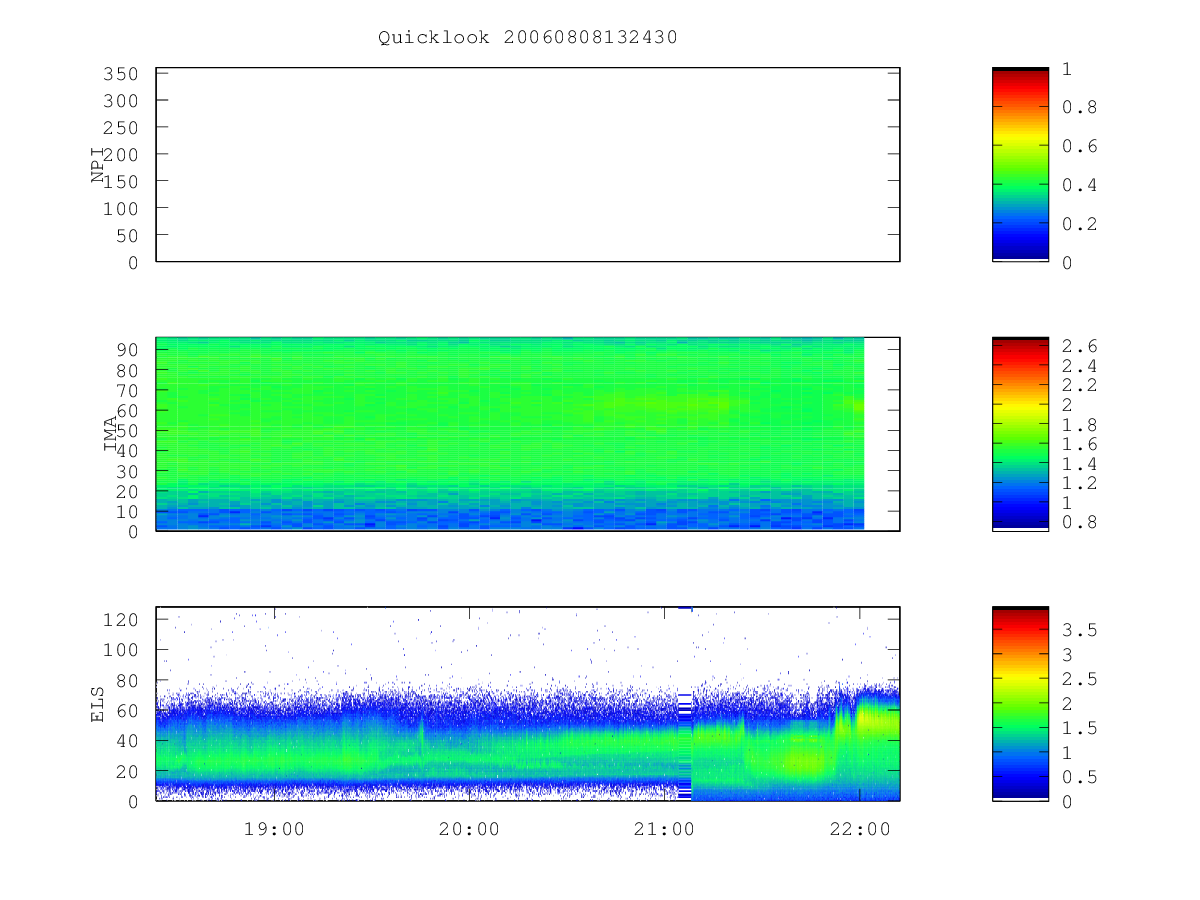1200x900 pixels.
Task: Click the Quicklook 20060808132430 plot title
Action: click(x=528, y=37)
